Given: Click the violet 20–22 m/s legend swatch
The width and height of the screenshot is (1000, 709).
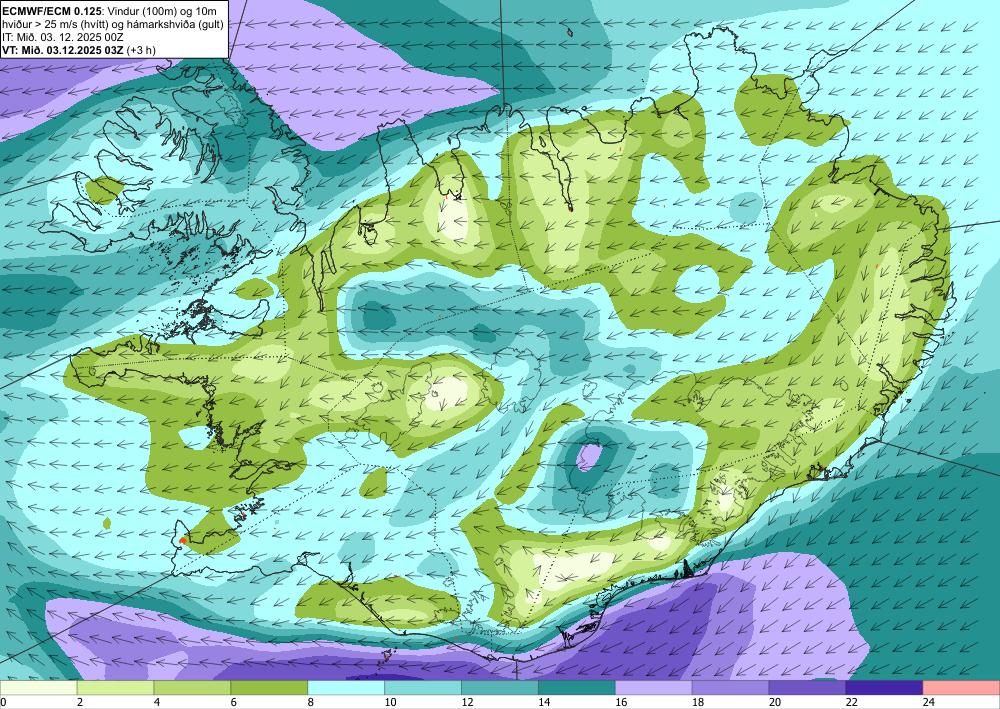Looking at the screenshot, I should (807, 688).
